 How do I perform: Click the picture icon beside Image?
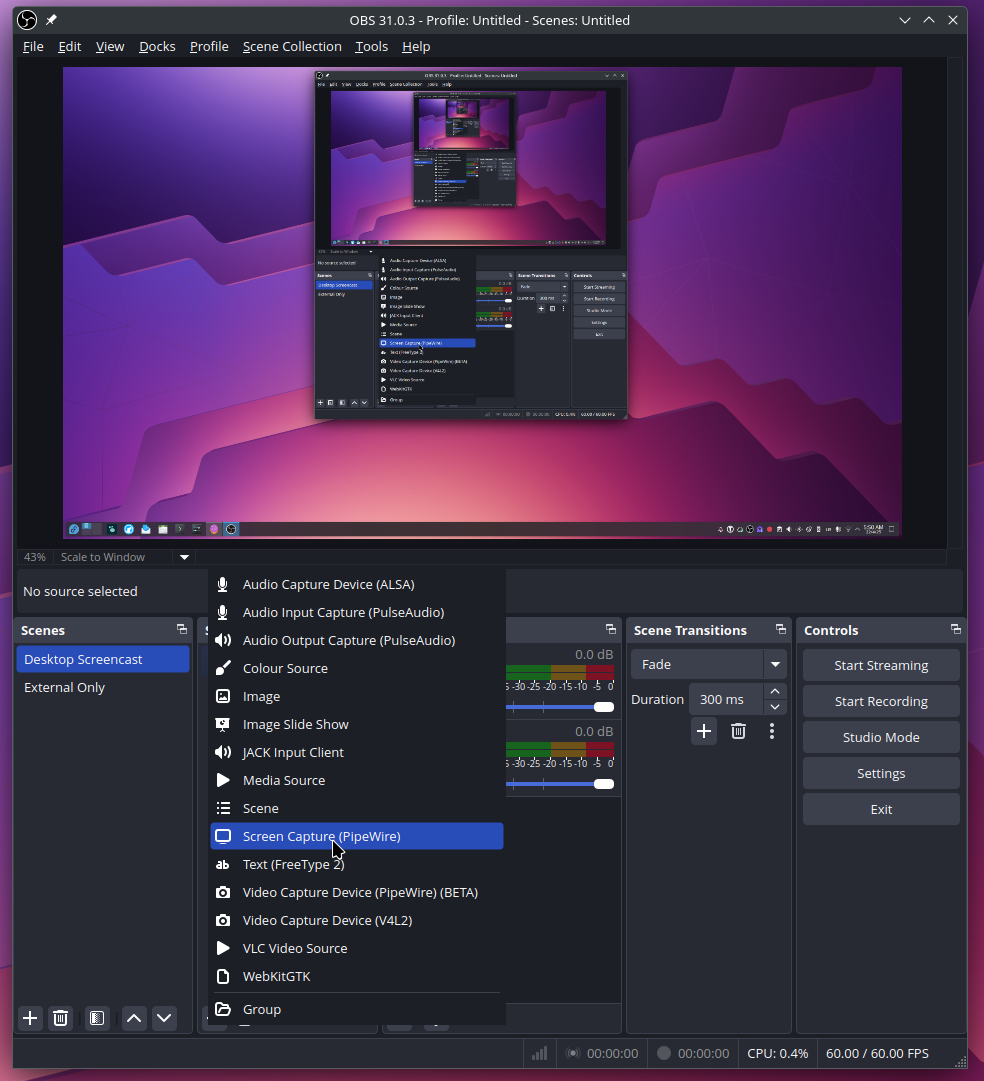(x=223, y=696)
